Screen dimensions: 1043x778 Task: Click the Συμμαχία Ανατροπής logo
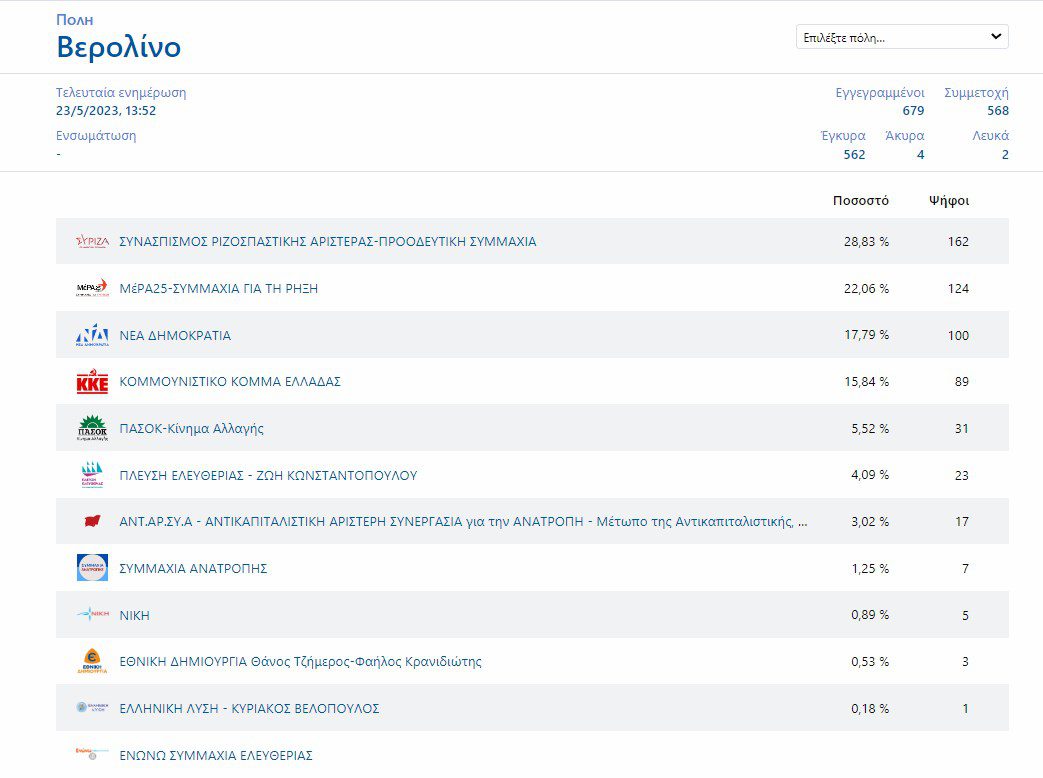[x=92, y=568]
